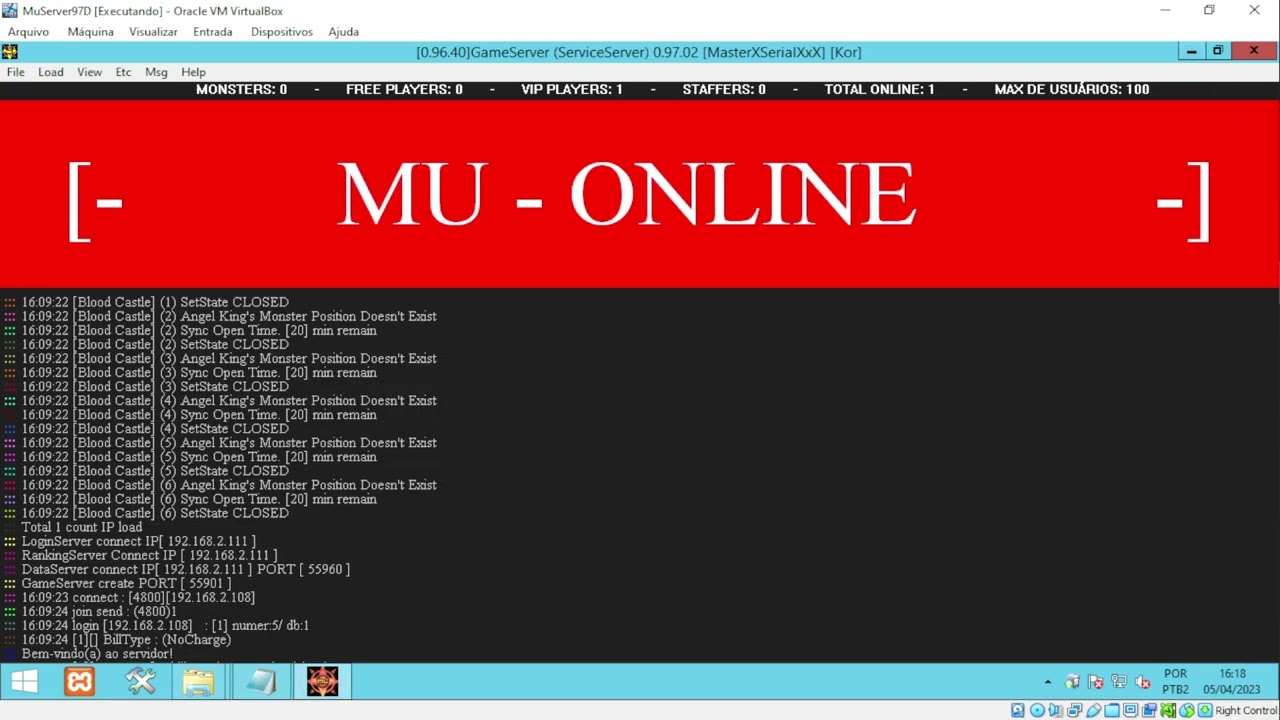Open GameServer Help menu
The height and width of the screenshot is (720, 1280).
[x=193, y=72]
